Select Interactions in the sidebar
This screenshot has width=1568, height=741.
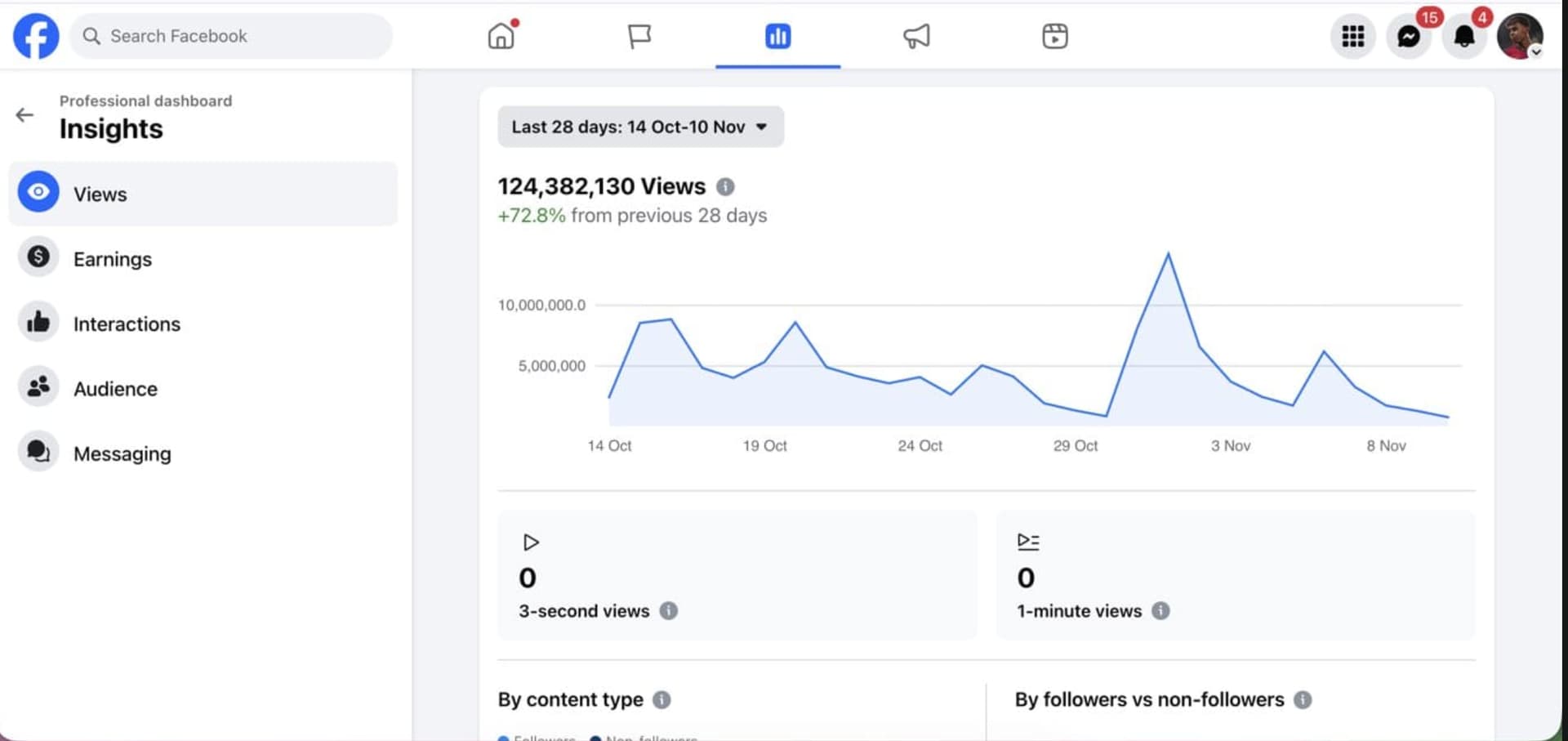[x=127, y=324]
